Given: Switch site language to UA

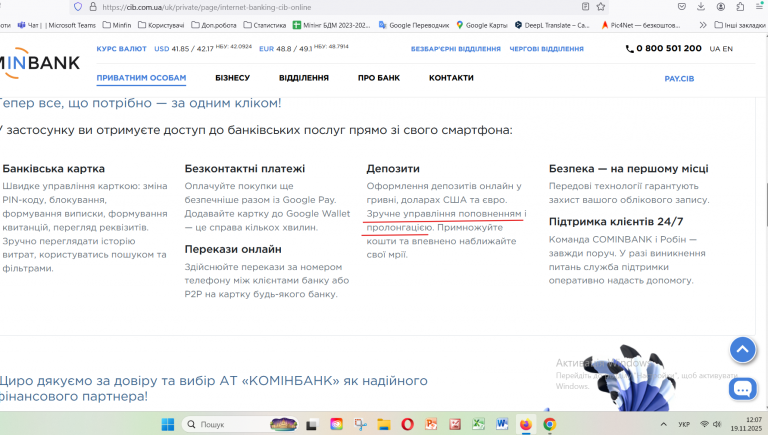Looking at the screenshot, I should coord(715,49).
